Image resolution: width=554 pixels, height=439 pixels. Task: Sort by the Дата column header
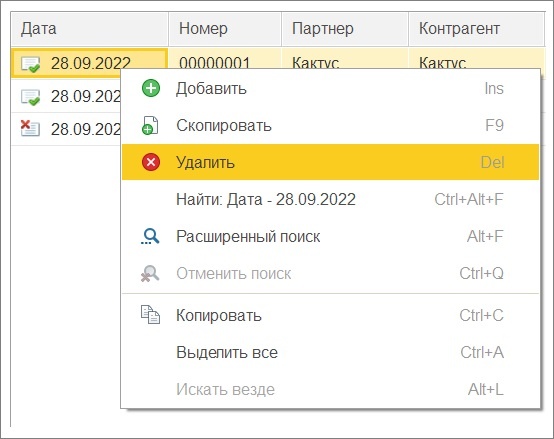pyautogui.click(x=90, y=29)
